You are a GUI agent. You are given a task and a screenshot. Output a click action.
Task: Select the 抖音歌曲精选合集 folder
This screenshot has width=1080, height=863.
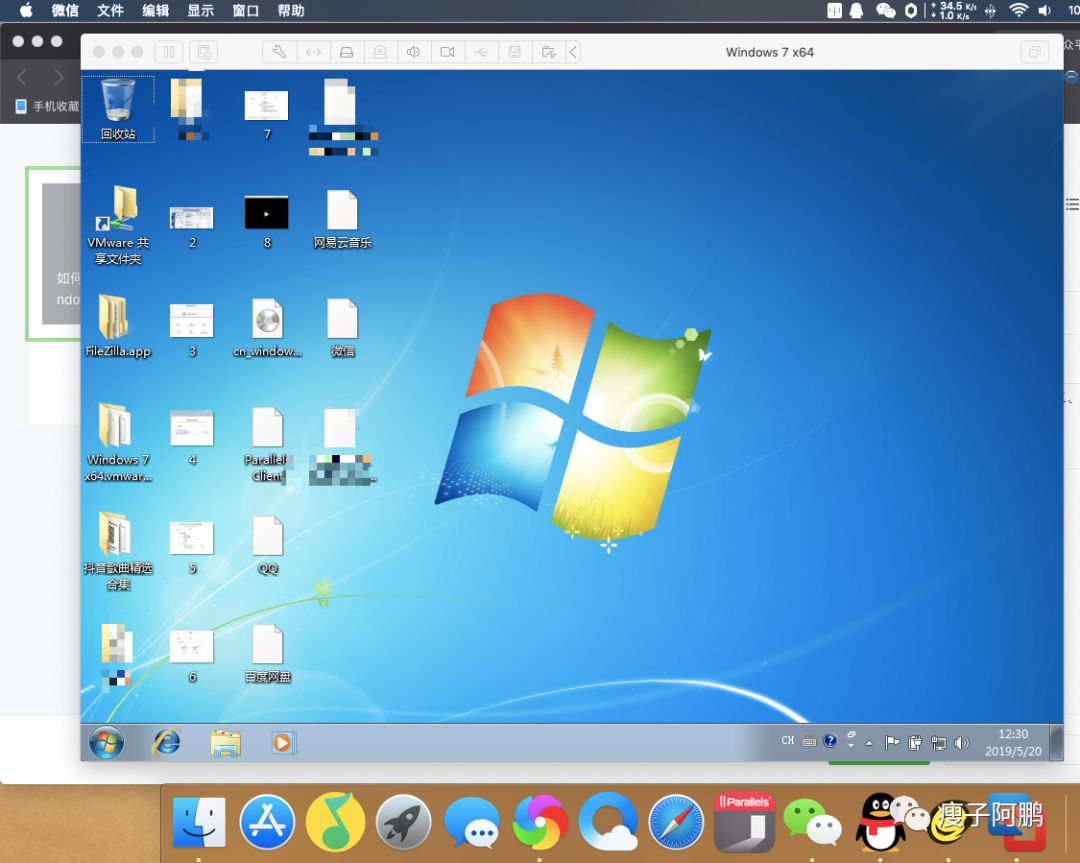point(118,550)
